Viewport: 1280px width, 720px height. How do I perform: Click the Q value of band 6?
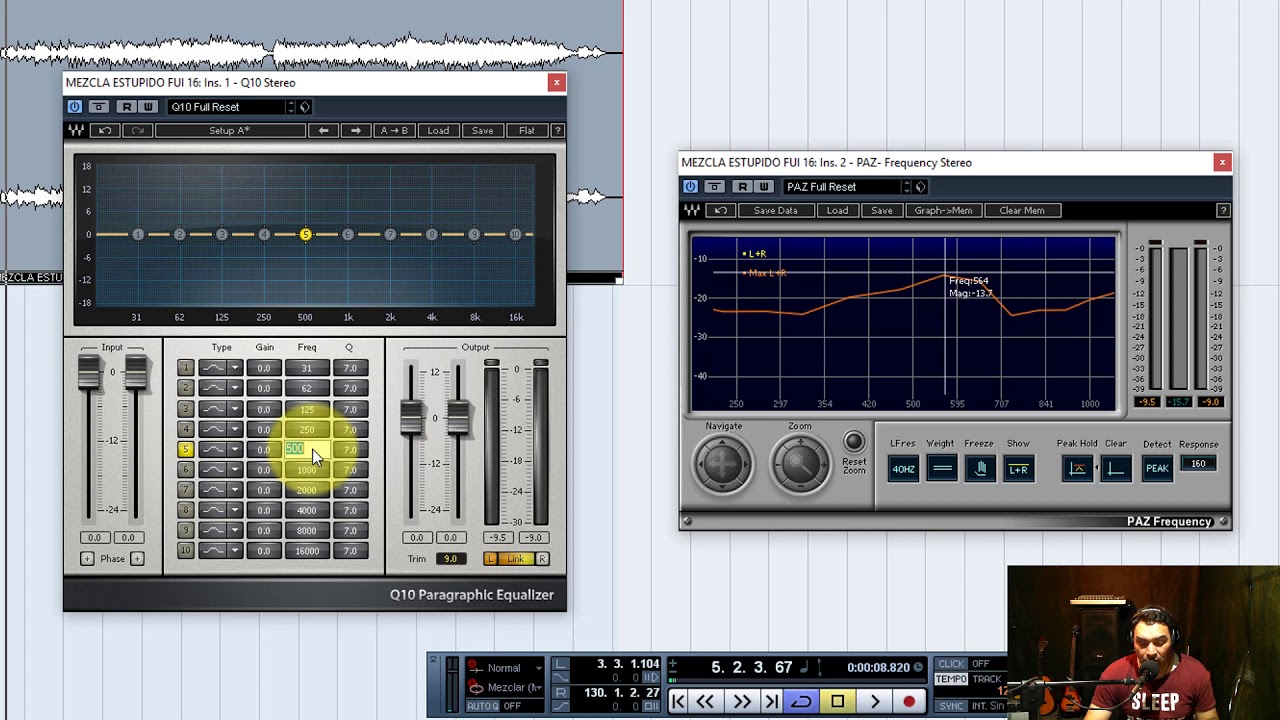pos(350,470)
